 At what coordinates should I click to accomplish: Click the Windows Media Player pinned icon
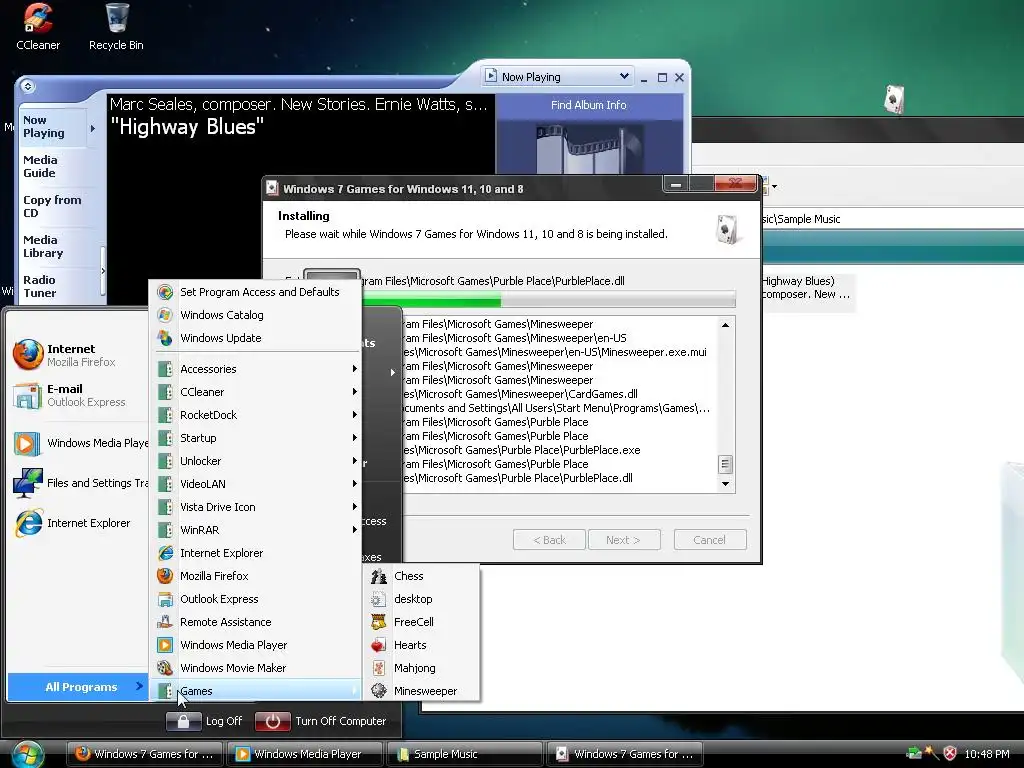coord(26,443)
